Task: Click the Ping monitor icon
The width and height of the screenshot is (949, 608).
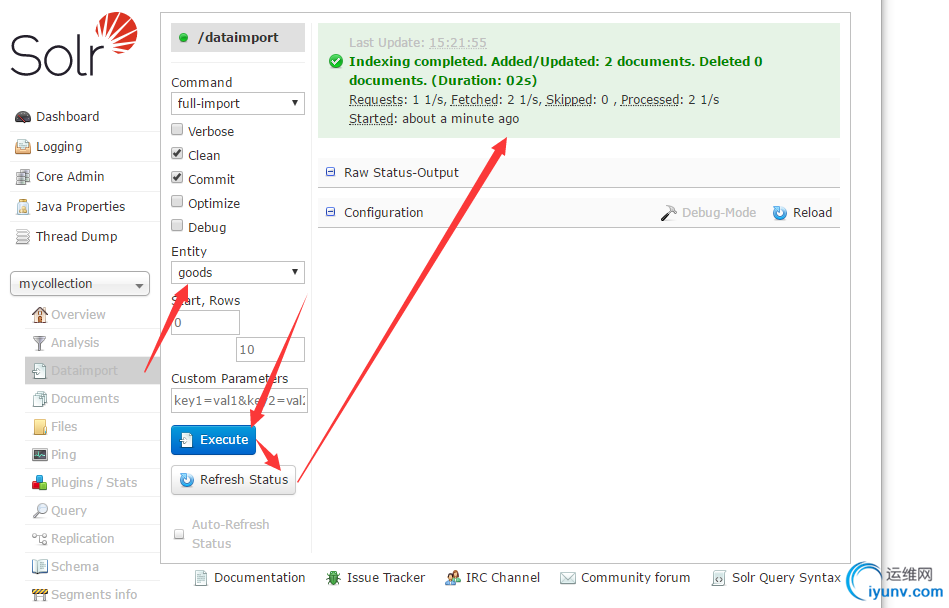Action: tap(40, 455)
